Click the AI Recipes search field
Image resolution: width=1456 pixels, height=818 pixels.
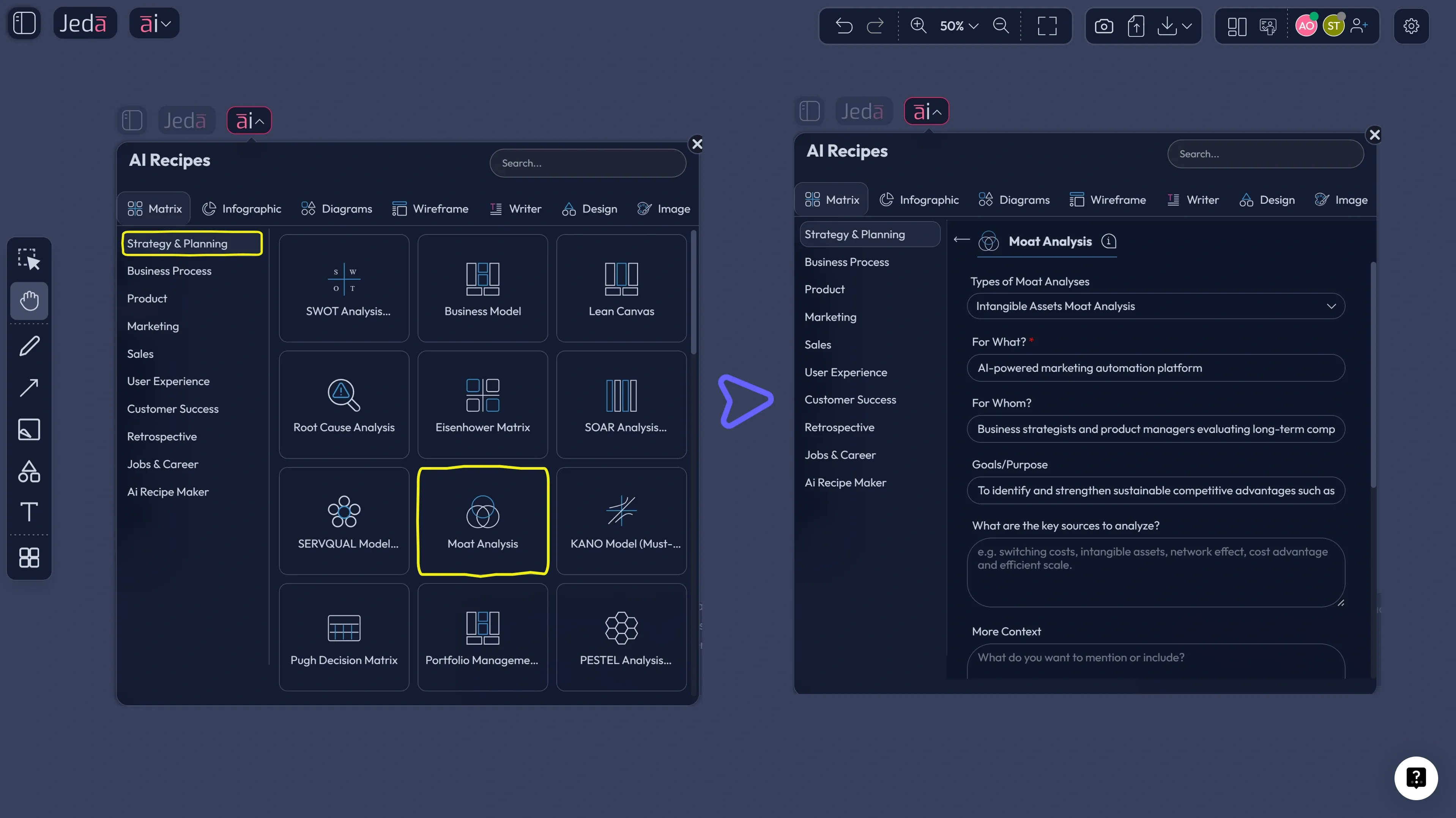tap(588, 163)
